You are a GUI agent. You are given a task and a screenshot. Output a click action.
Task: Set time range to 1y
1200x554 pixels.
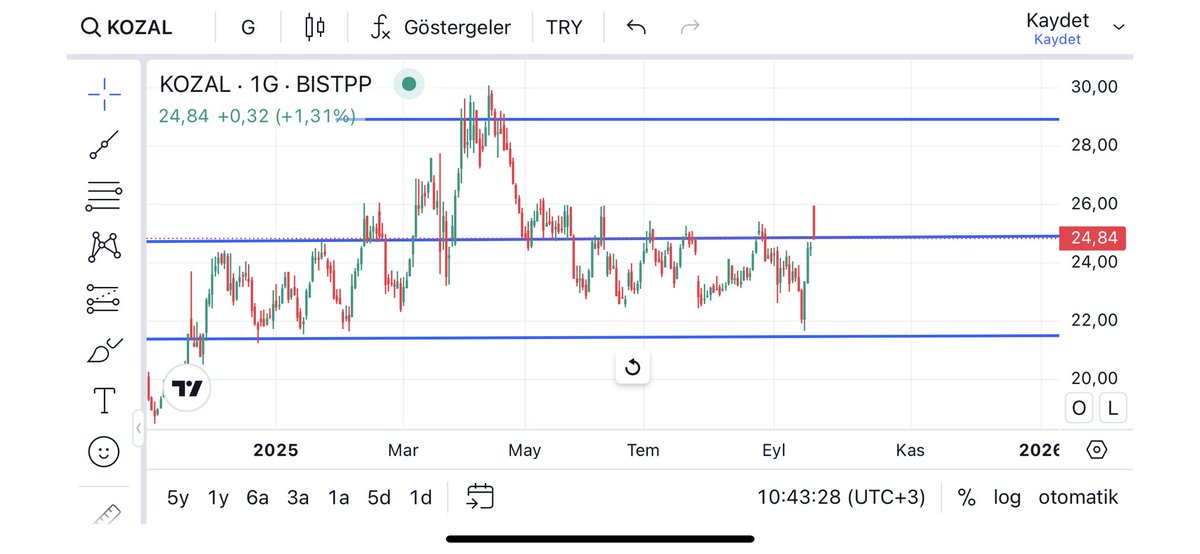point(217,497)
